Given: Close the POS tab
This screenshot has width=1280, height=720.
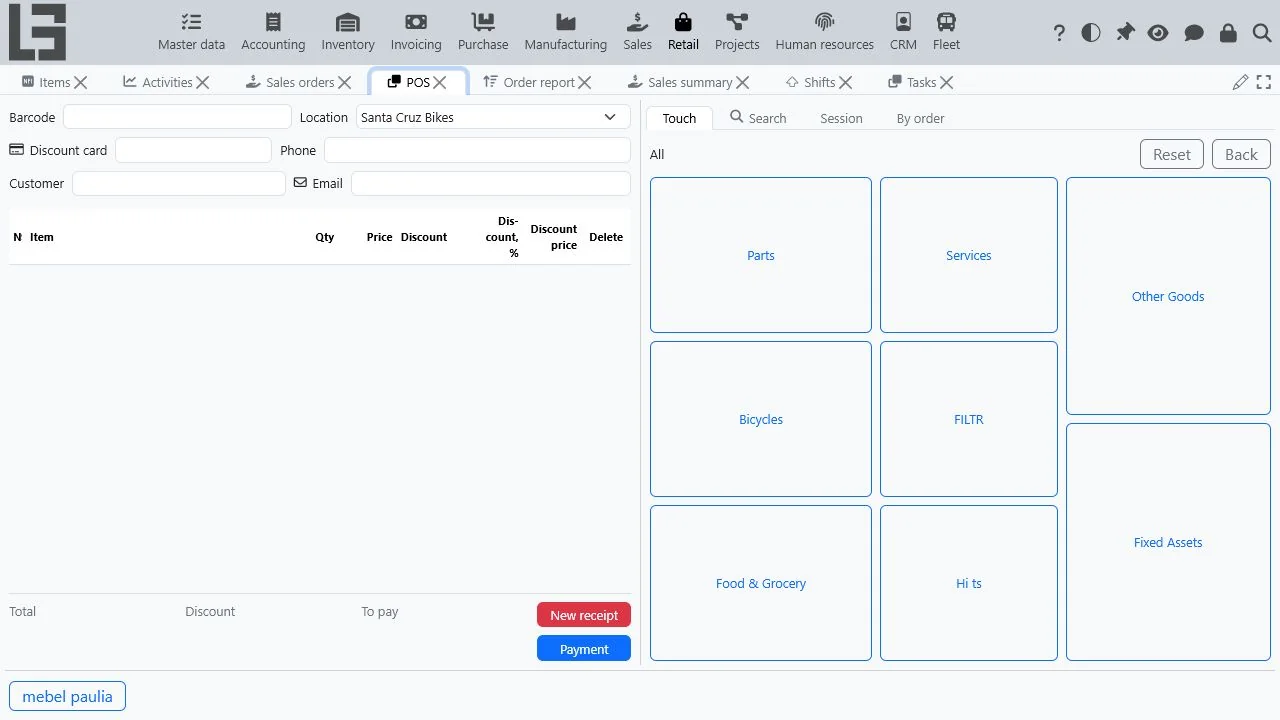Looking at the screenshot, I should click(x=440, y=83).
